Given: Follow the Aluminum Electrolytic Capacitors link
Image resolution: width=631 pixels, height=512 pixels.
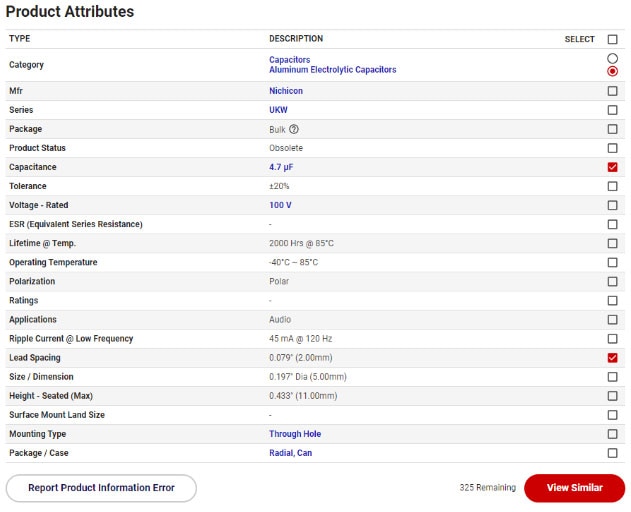Looking at the screenshot, I should 332,70.
